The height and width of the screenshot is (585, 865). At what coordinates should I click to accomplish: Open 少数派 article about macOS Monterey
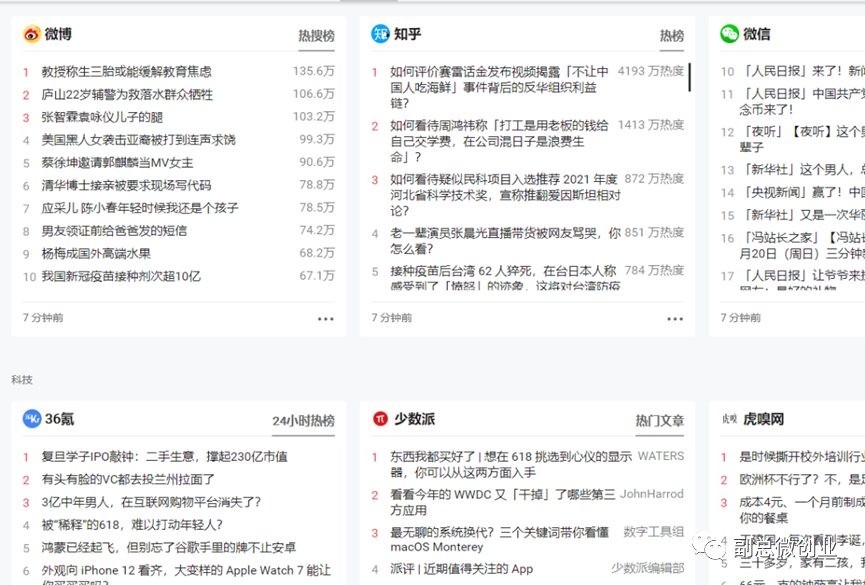[x=499, y=540]
